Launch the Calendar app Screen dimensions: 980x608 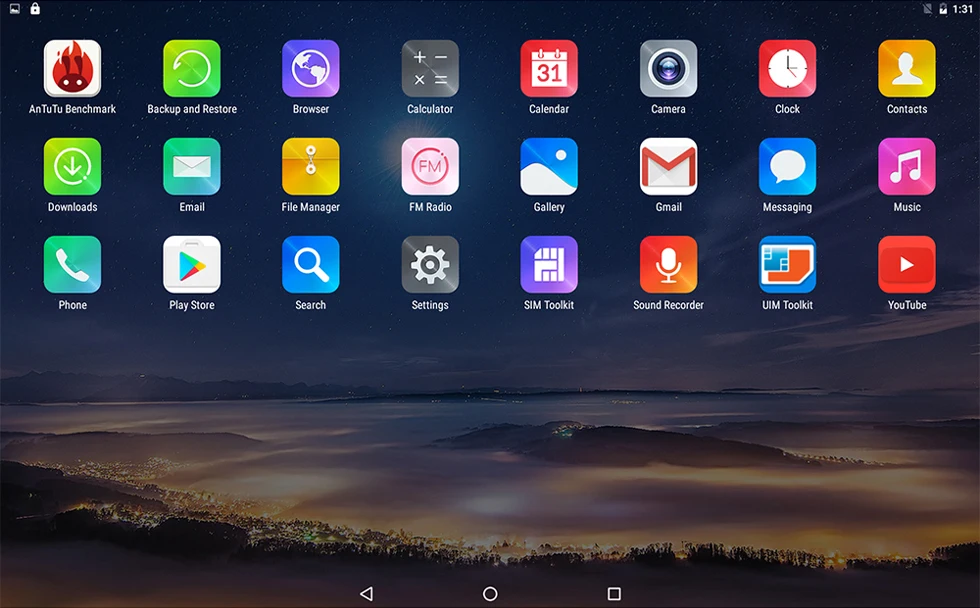tap(549, 69)
